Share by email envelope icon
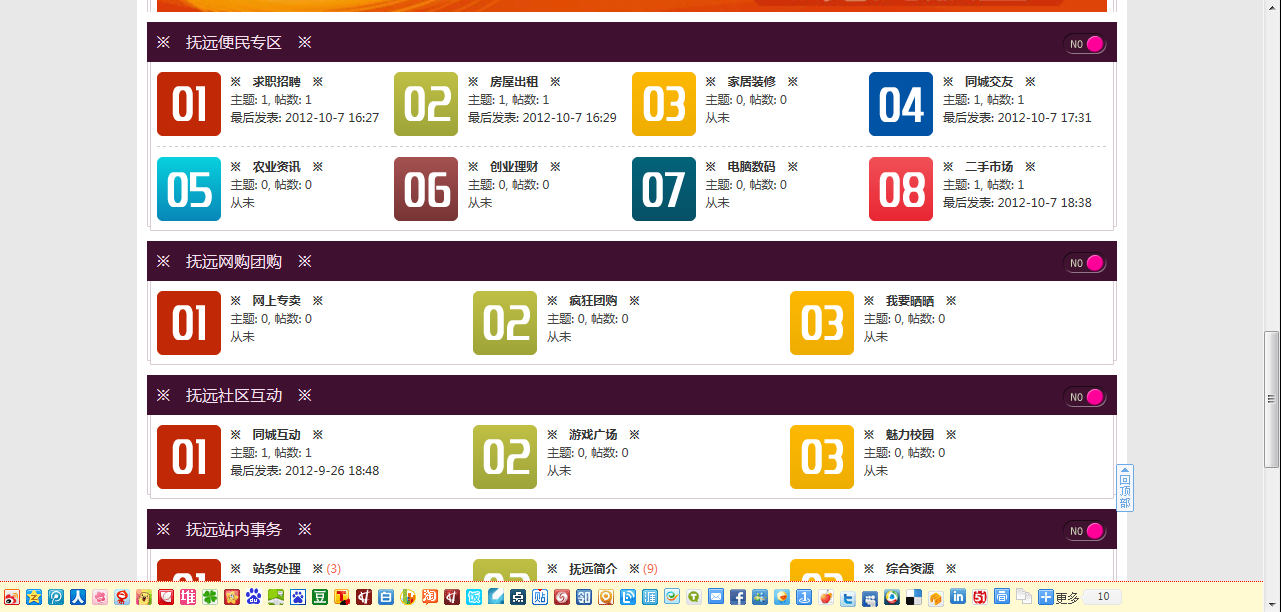 point(716,596)
